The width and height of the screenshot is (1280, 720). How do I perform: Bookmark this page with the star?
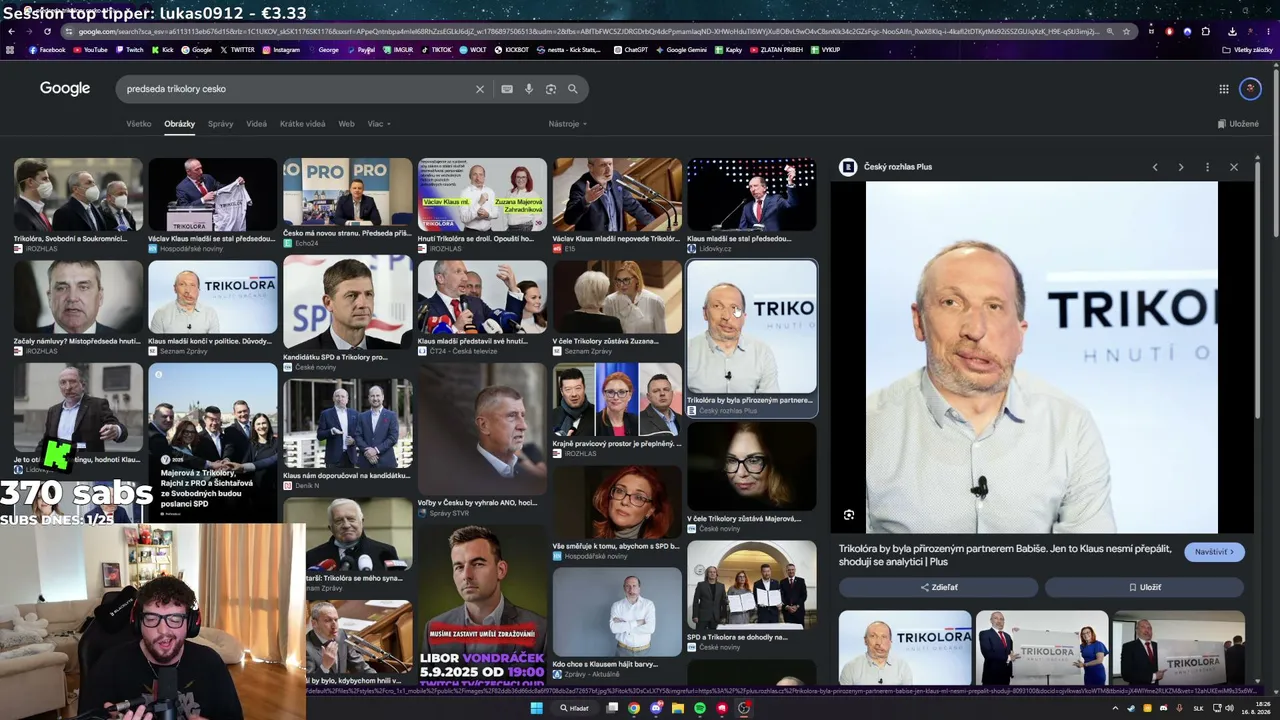(x=1127, y=31)
